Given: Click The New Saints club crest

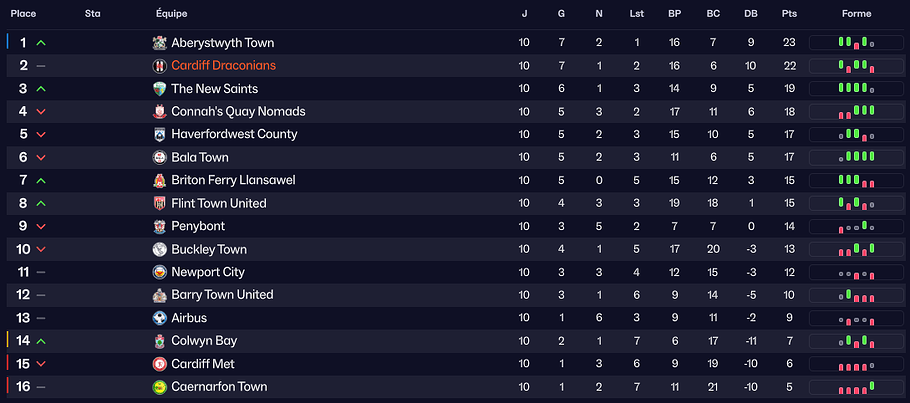Looking at the screenshot, I should (160, 89).
